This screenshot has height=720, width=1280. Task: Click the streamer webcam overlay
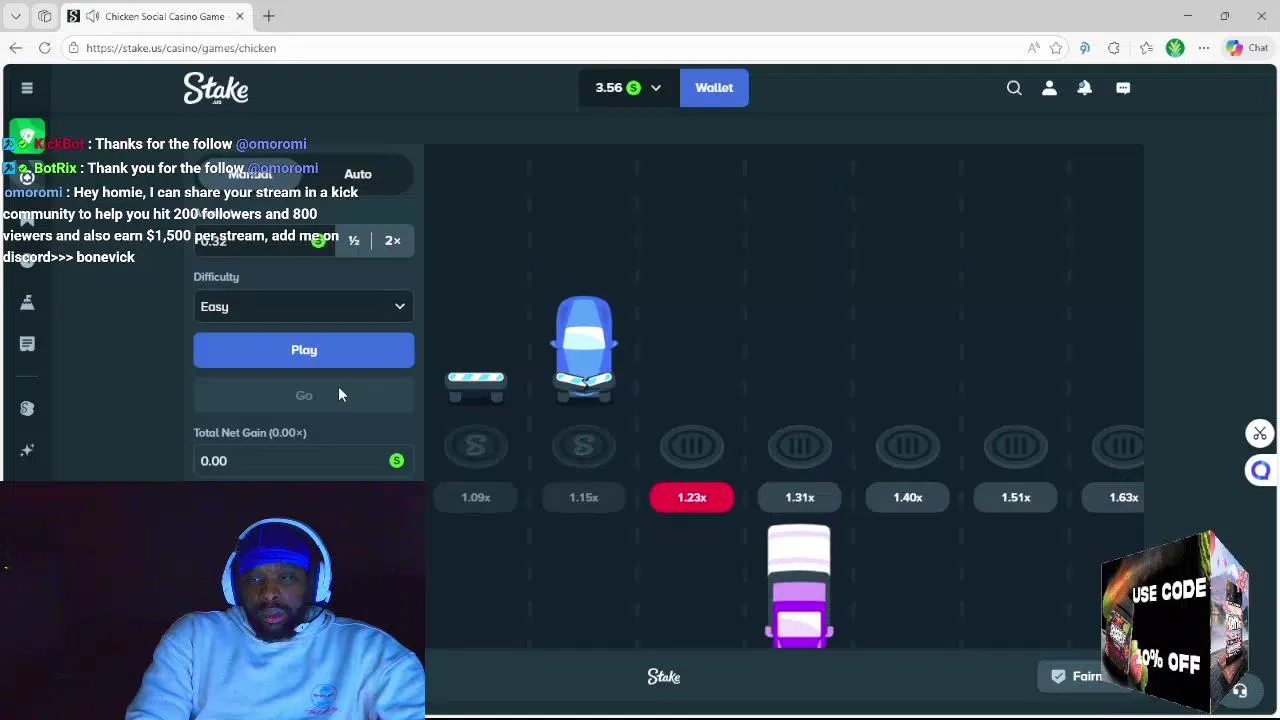(x=213, y=600)
